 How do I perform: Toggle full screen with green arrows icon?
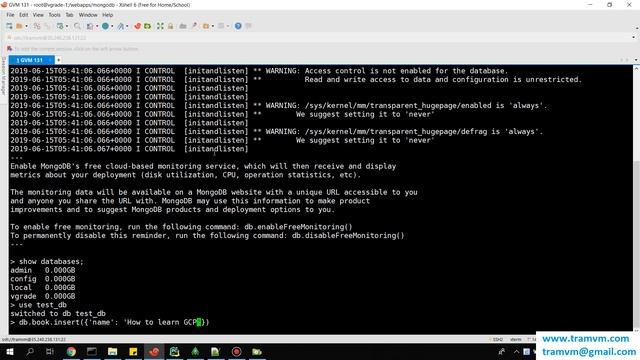pos(160,26)
